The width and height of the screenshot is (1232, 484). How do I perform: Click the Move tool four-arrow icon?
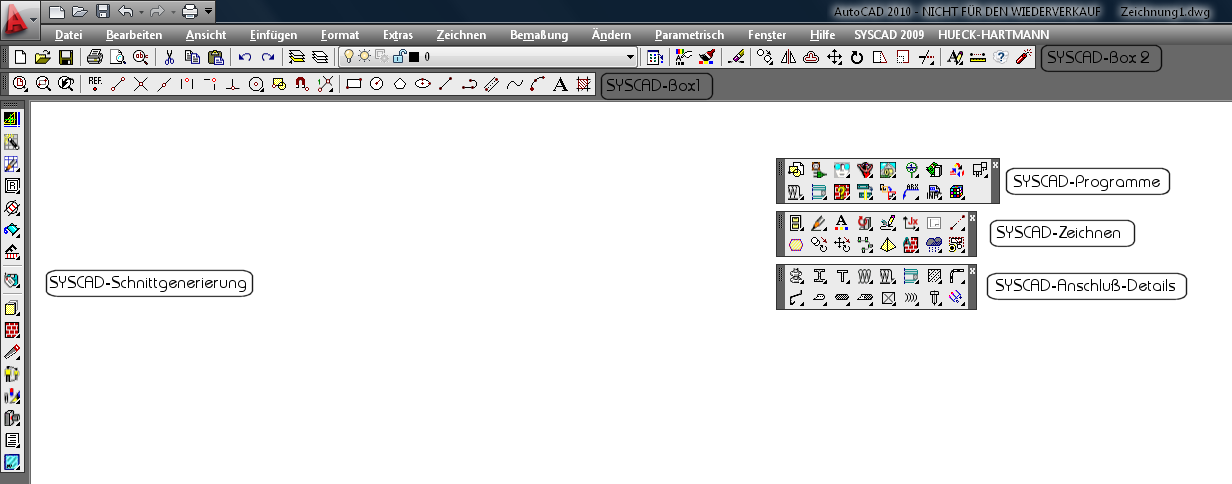click(834, 57)
